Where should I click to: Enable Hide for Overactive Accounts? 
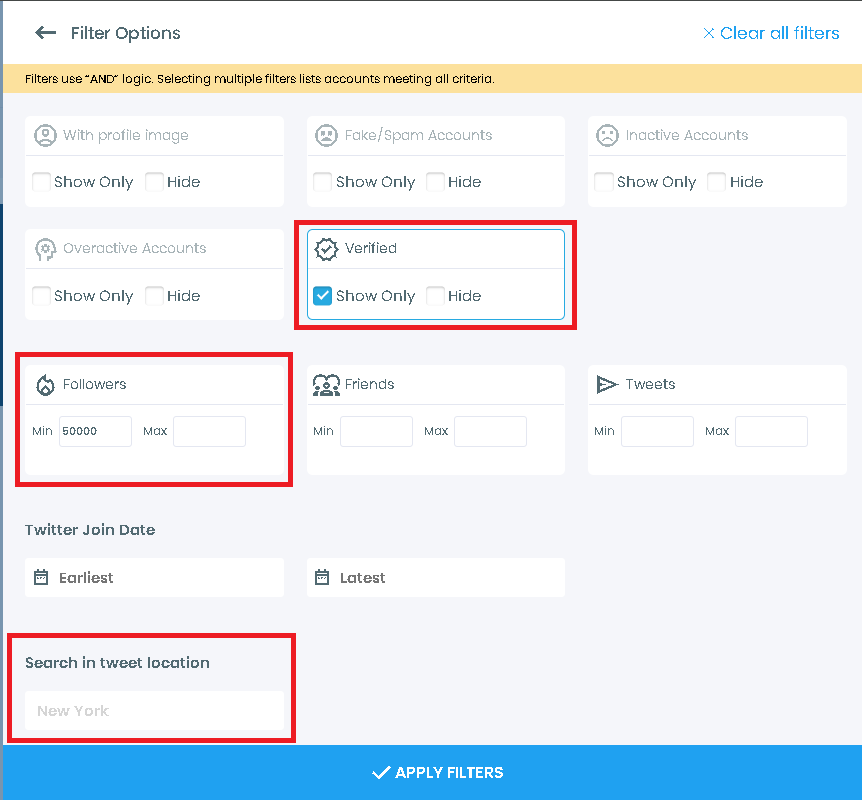pos(153,296)
